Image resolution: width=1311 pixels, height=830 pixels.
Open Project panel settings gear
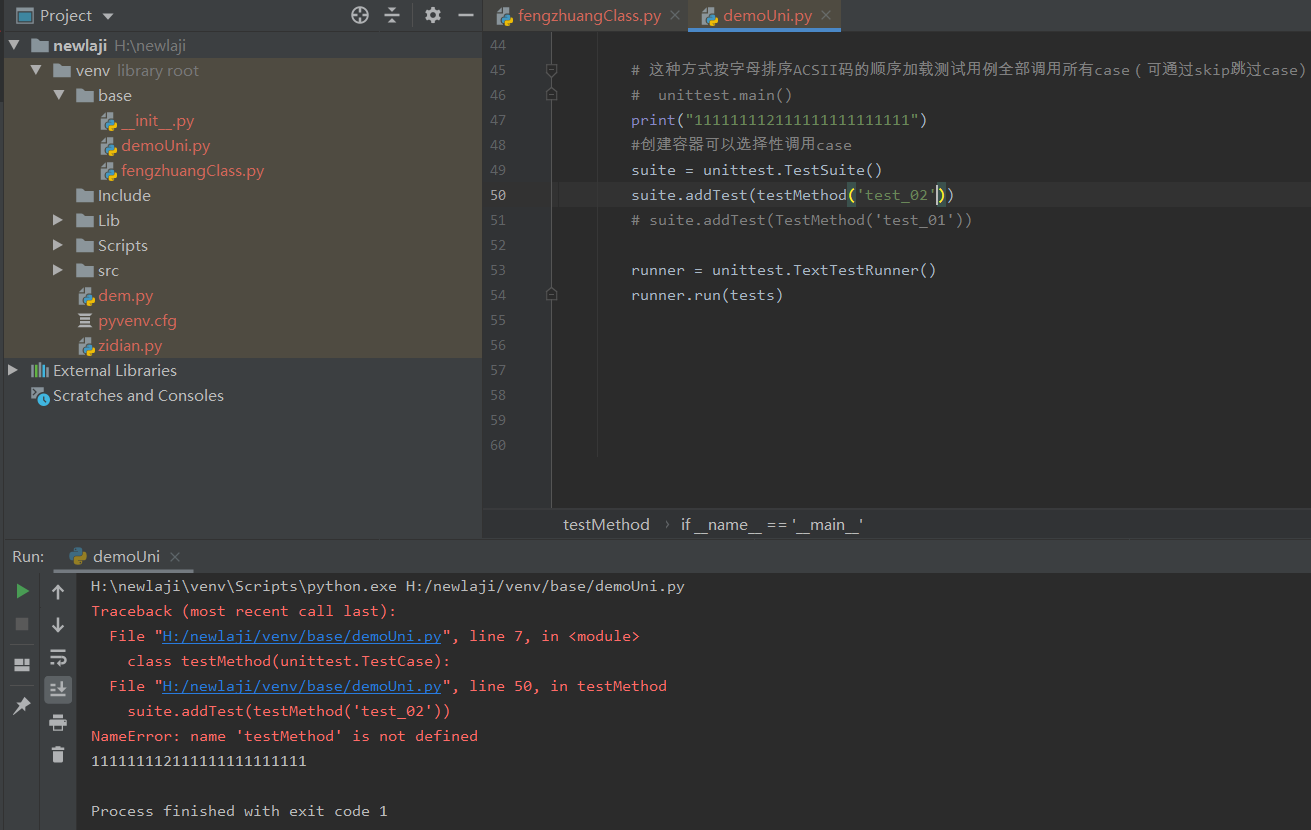(432, 15)
